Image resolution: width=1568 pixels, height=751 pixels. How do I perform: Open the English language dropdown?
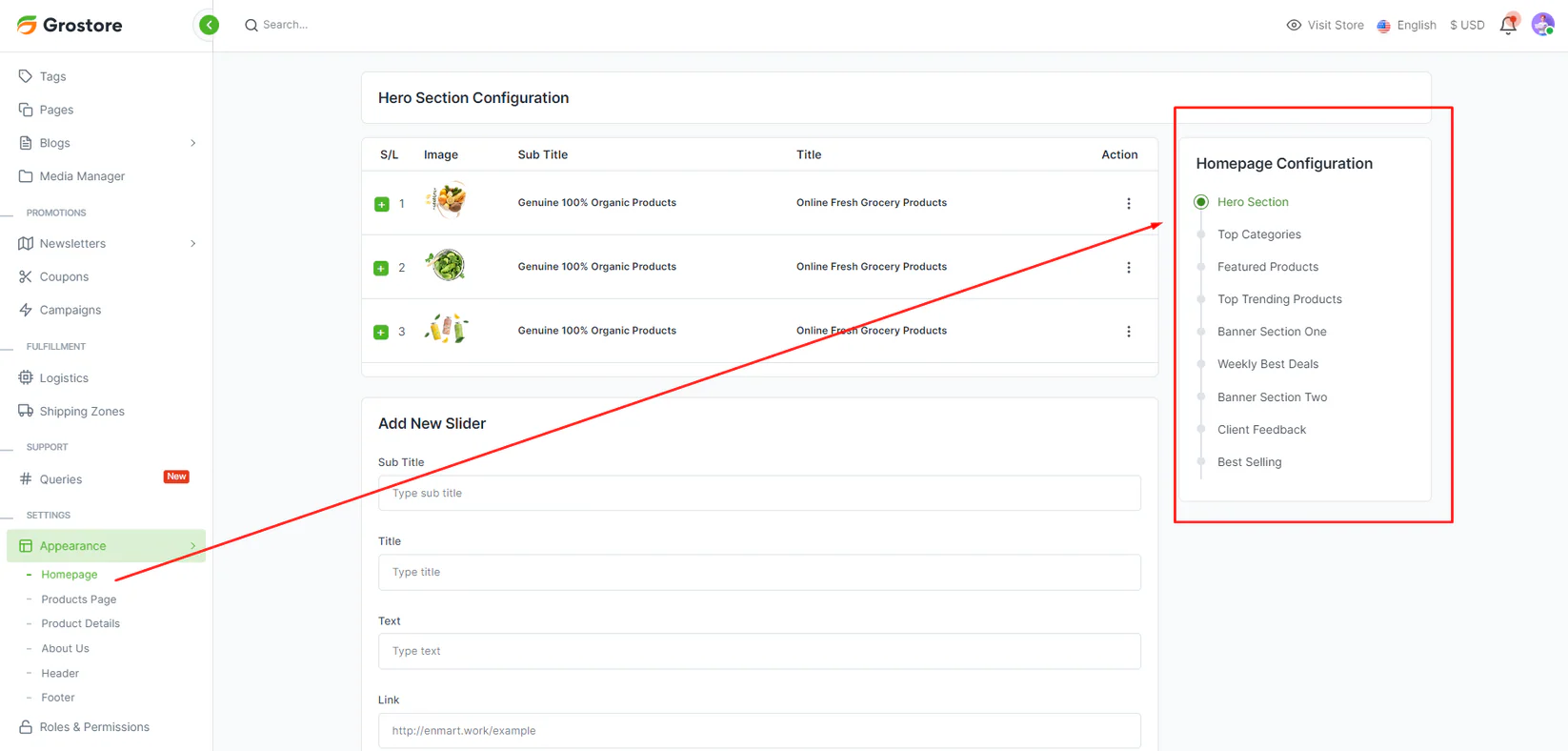tap(1406, 25)
